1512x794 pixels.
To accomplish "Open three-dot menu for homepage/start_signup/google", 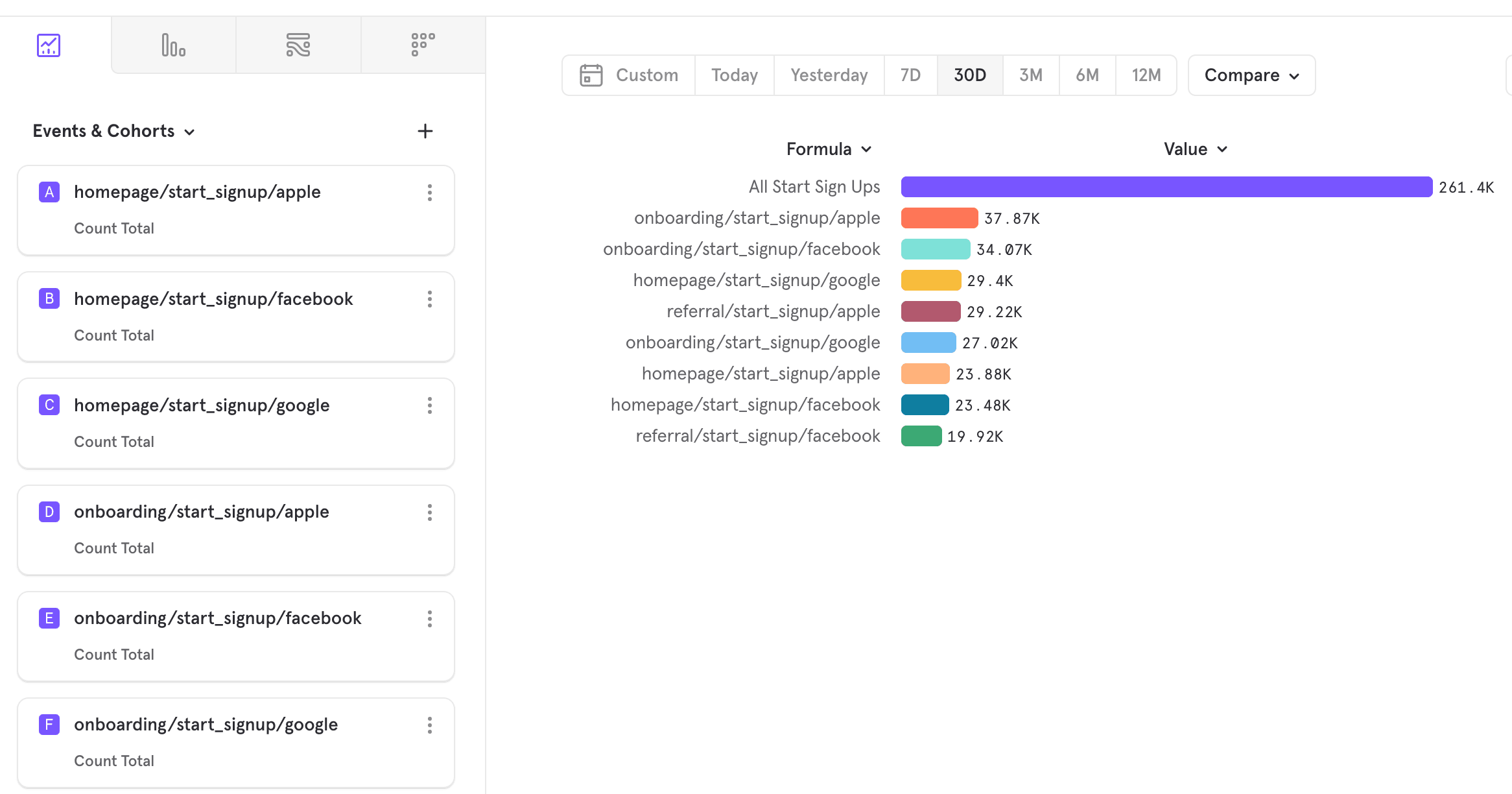I will pos(429,405).
